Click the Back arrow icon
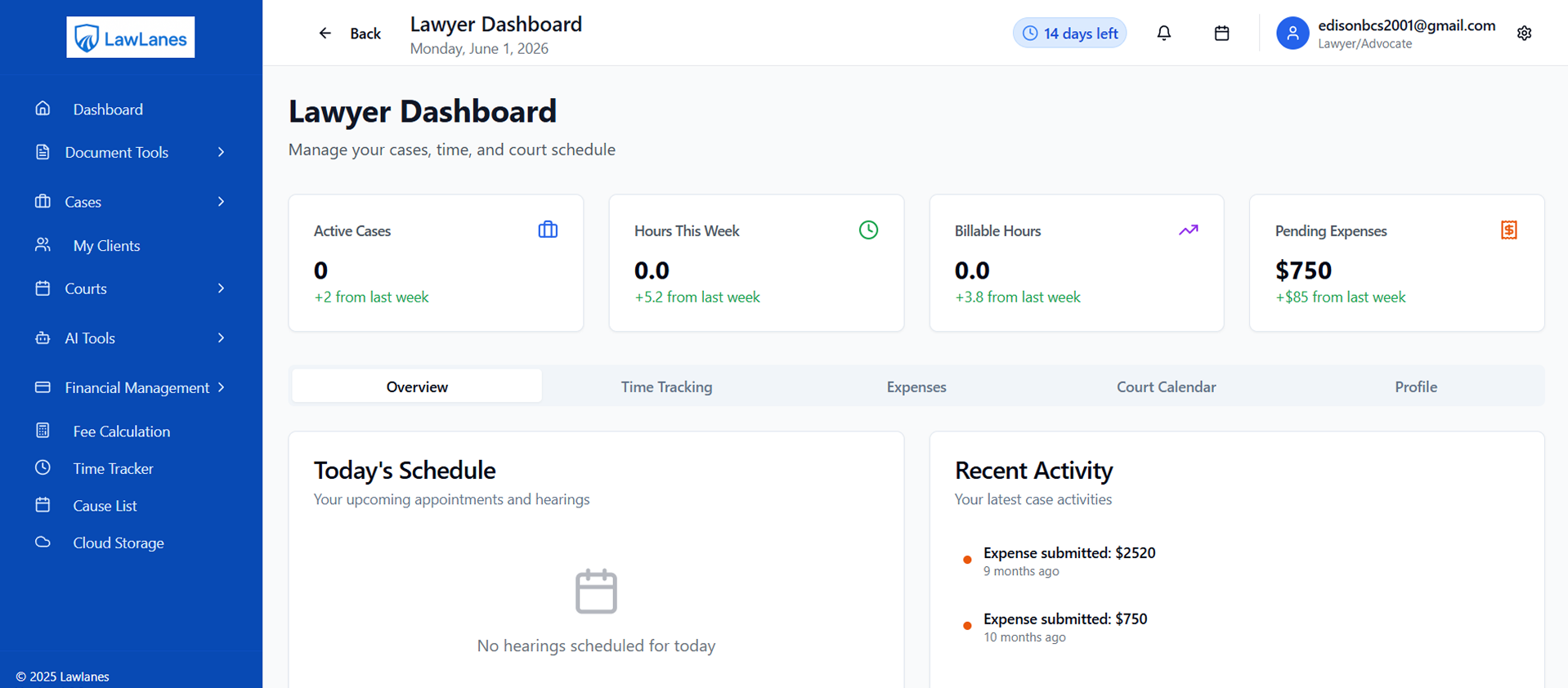Screen dimensions: 1568x688 pos(325,34)
